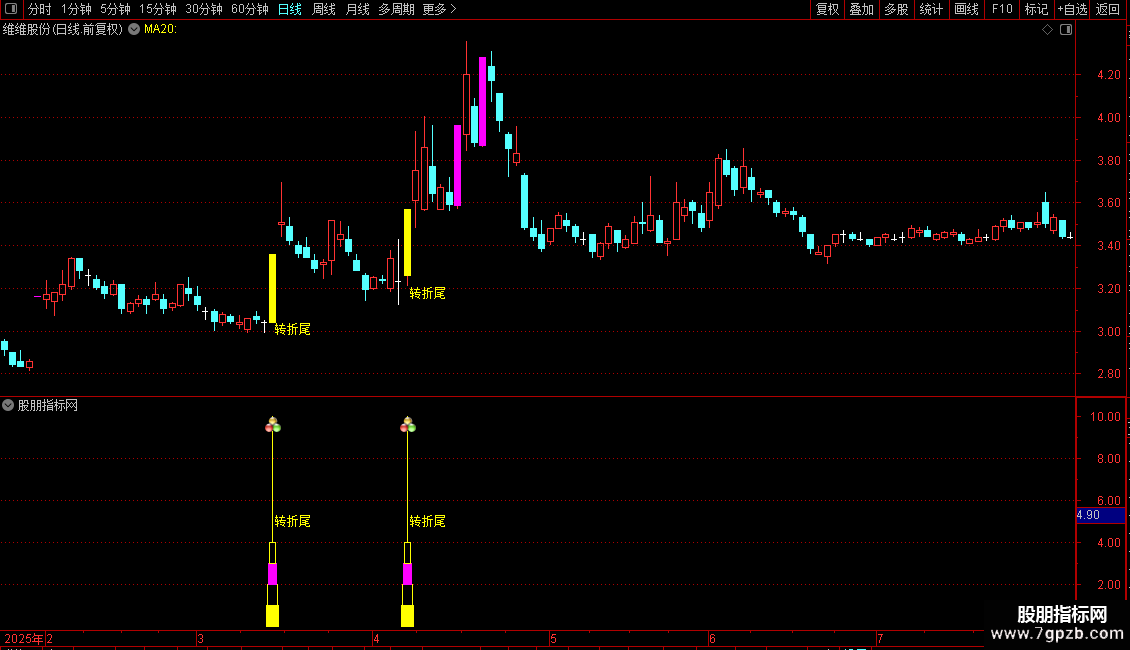Click the 转折尾 label on second indicator spike
This screenshot has height=650, width=1130.
click(427, 521)
